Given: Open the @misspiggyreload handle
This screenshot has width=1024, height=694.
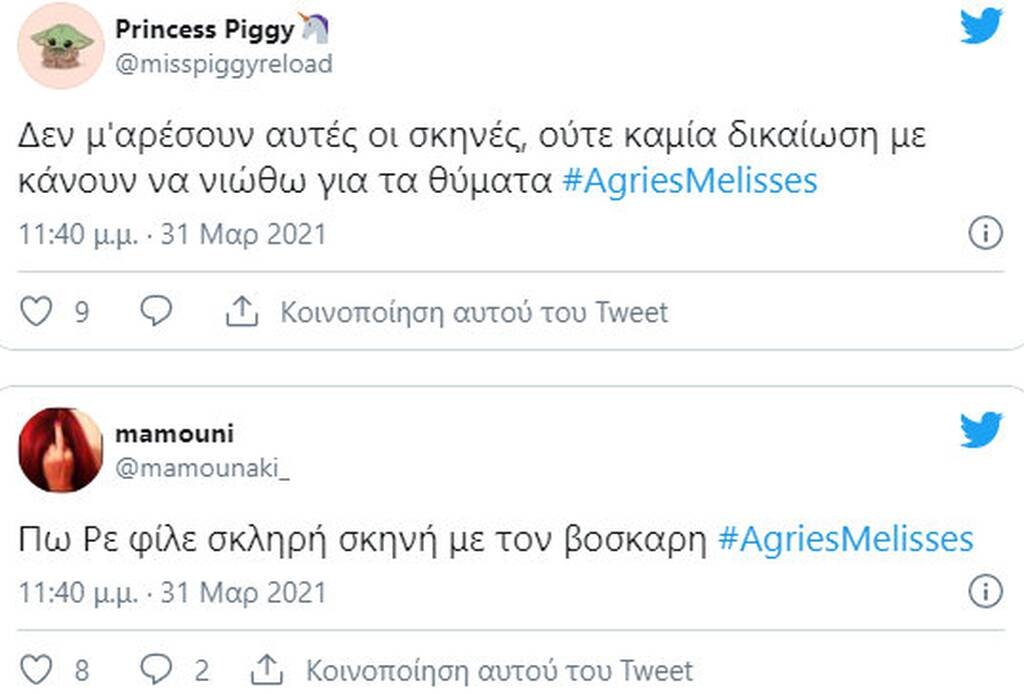Looking at the screenshot, I should (x=224, y=64).
